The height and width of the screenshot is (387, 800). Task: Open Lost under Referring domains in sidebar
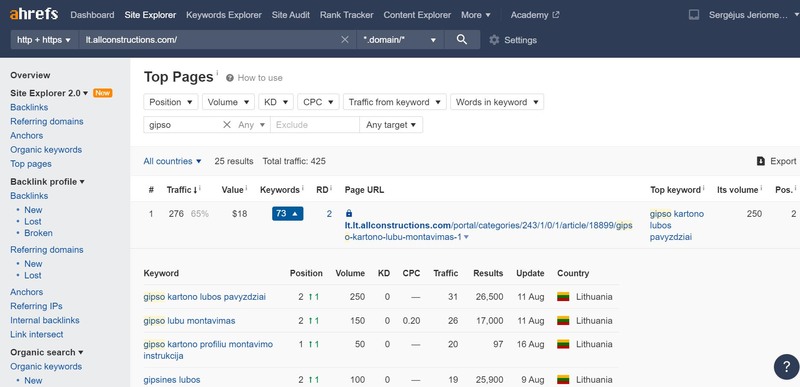(x=33, y=275)
